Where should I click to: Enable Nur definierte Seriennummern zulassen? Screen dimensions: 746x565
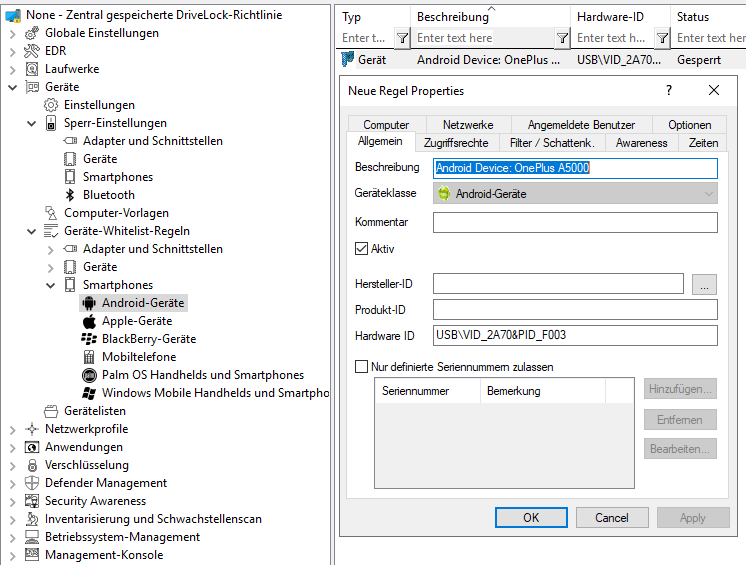point(362,367)
